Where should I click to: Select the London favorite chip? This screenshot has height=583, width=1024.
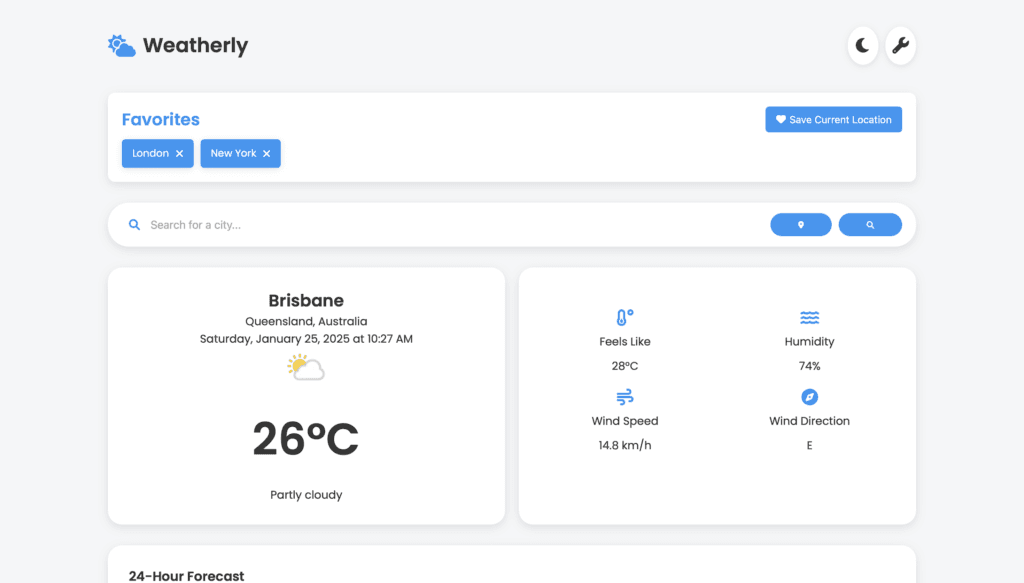point(150,154)
